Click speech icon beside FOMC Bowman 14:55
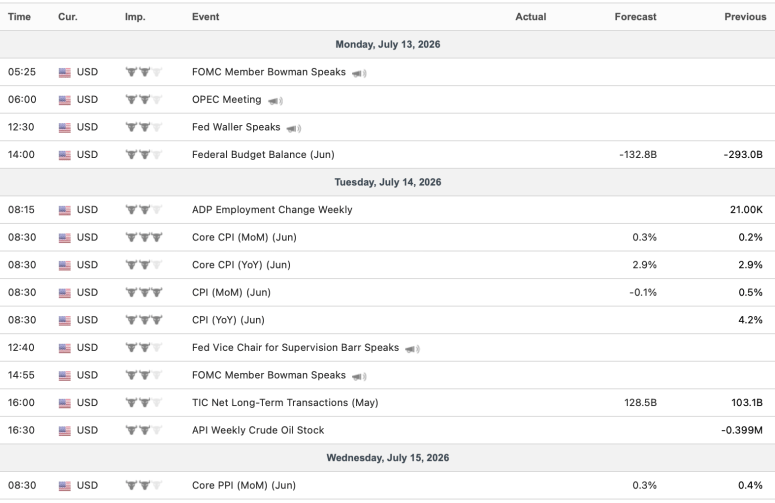The image size is (775, 503). [359, 377]
